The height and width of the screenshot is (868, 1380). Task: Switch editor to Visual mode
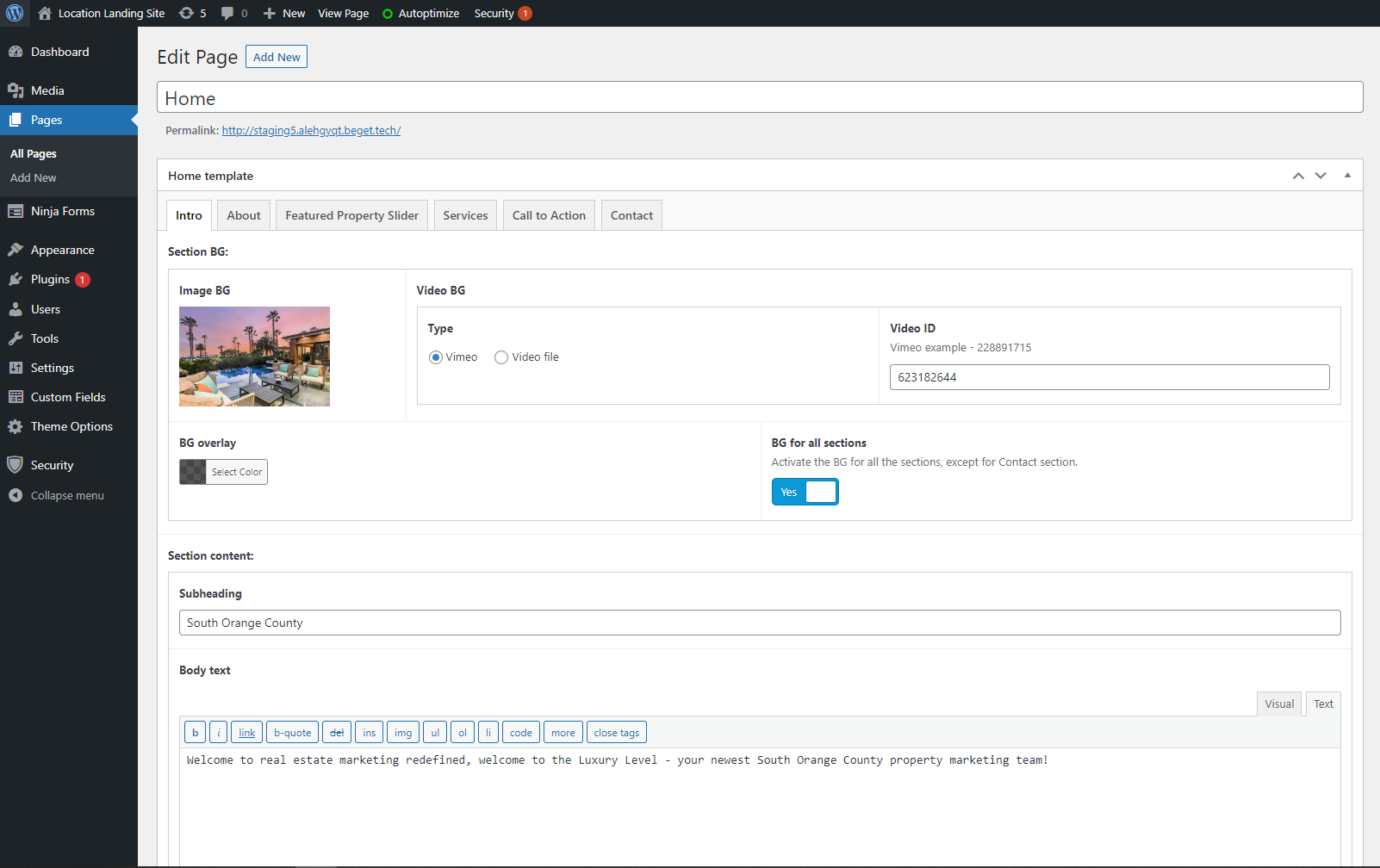point(1279,704)
